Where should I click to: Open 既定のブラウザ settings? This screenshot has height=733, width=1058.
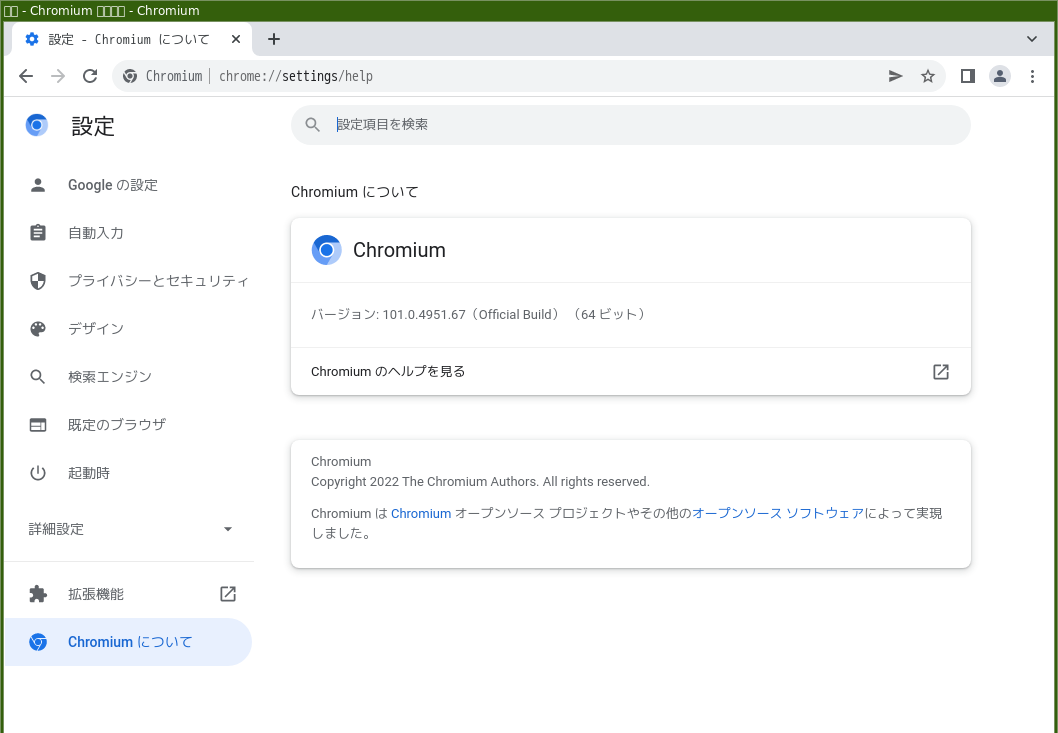tap(128, 425)
